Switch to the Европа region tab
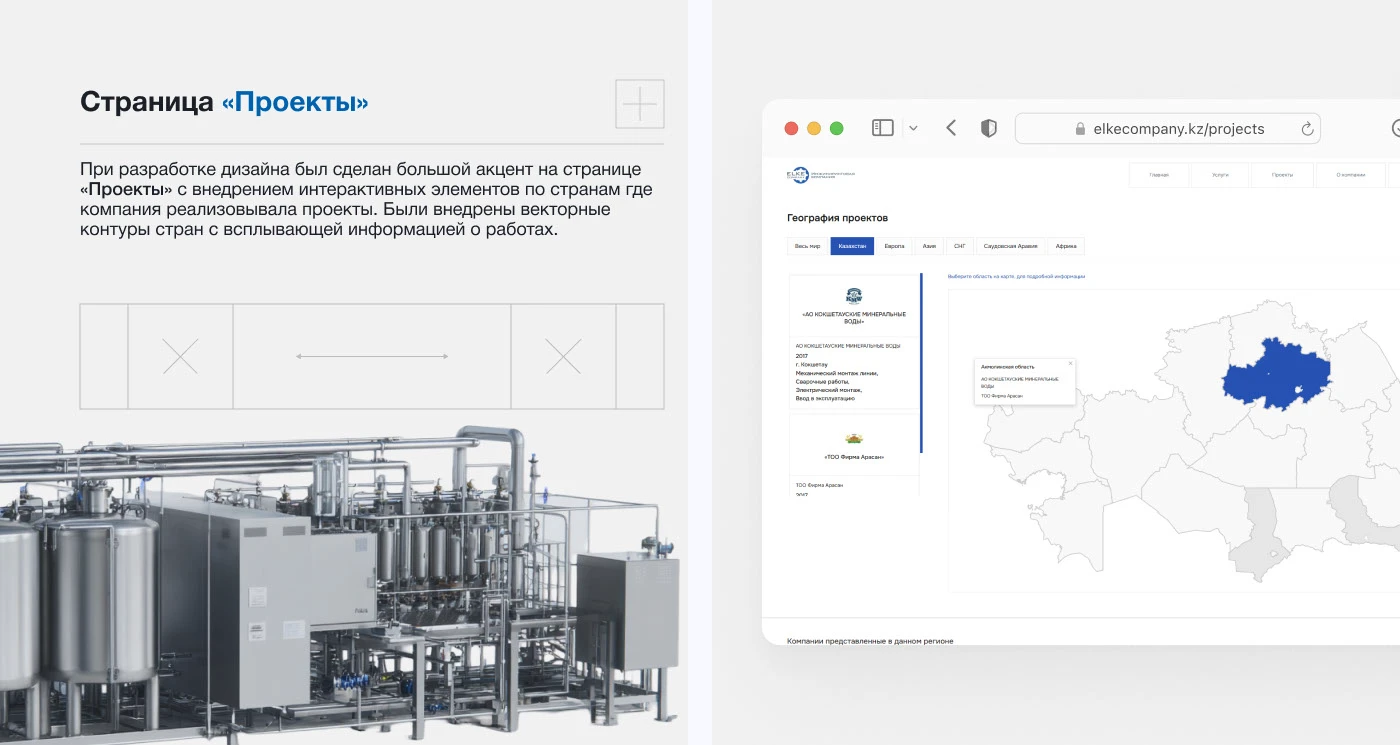 [894, 246]
